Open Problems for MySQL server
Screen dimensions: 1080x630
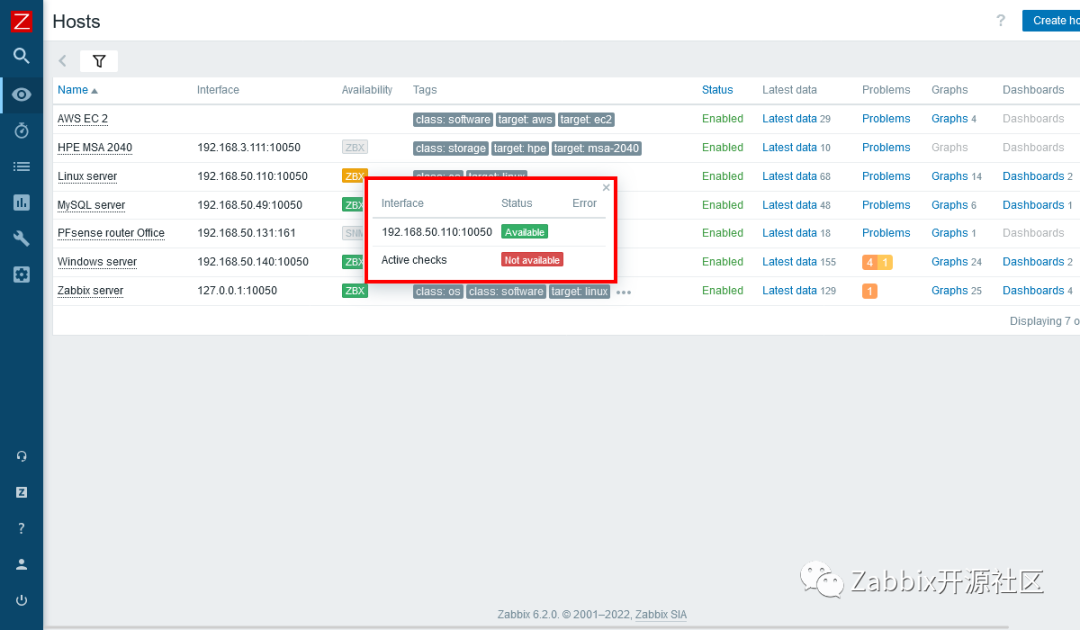[886, 205]
